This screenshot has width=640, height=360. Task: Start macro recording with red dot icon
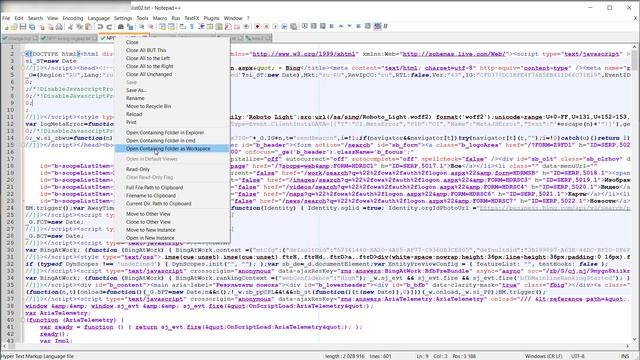click(257, 27)
